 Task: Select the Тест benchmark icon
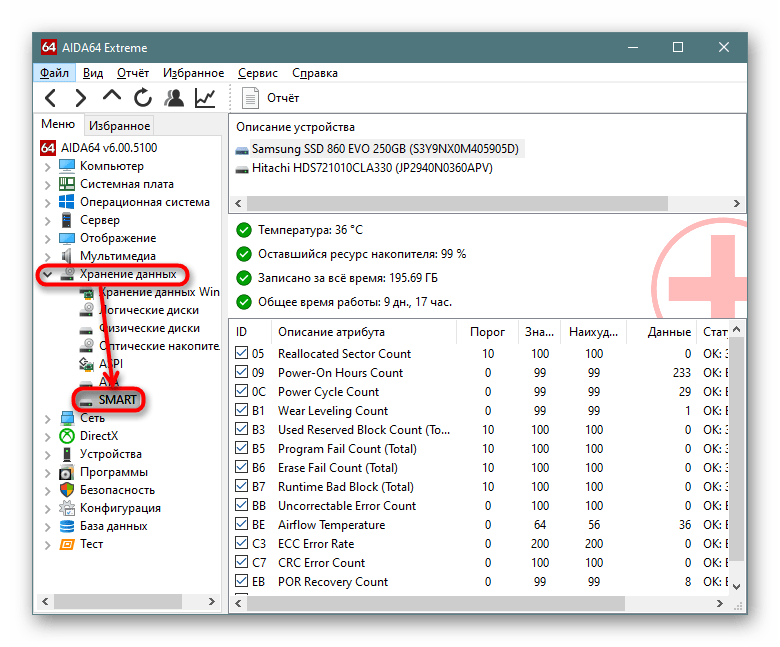67,544
